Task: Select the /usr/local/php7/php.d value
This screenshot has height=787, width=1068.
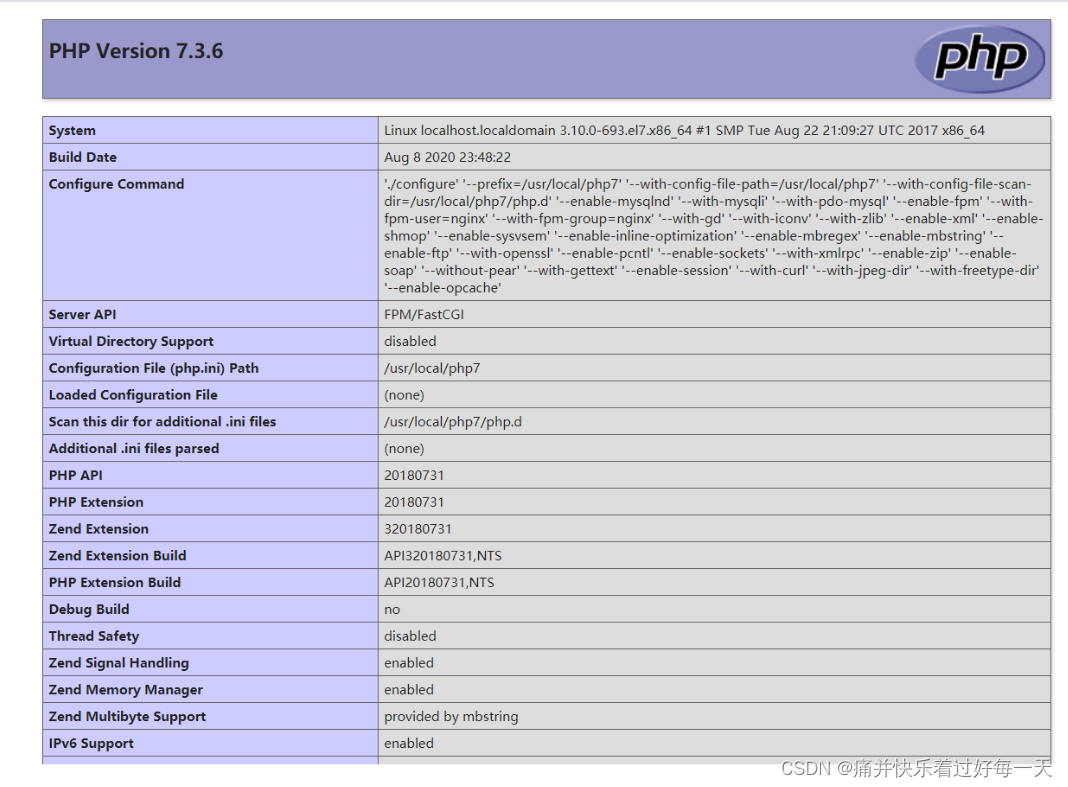Action: (x=453, y=422)
